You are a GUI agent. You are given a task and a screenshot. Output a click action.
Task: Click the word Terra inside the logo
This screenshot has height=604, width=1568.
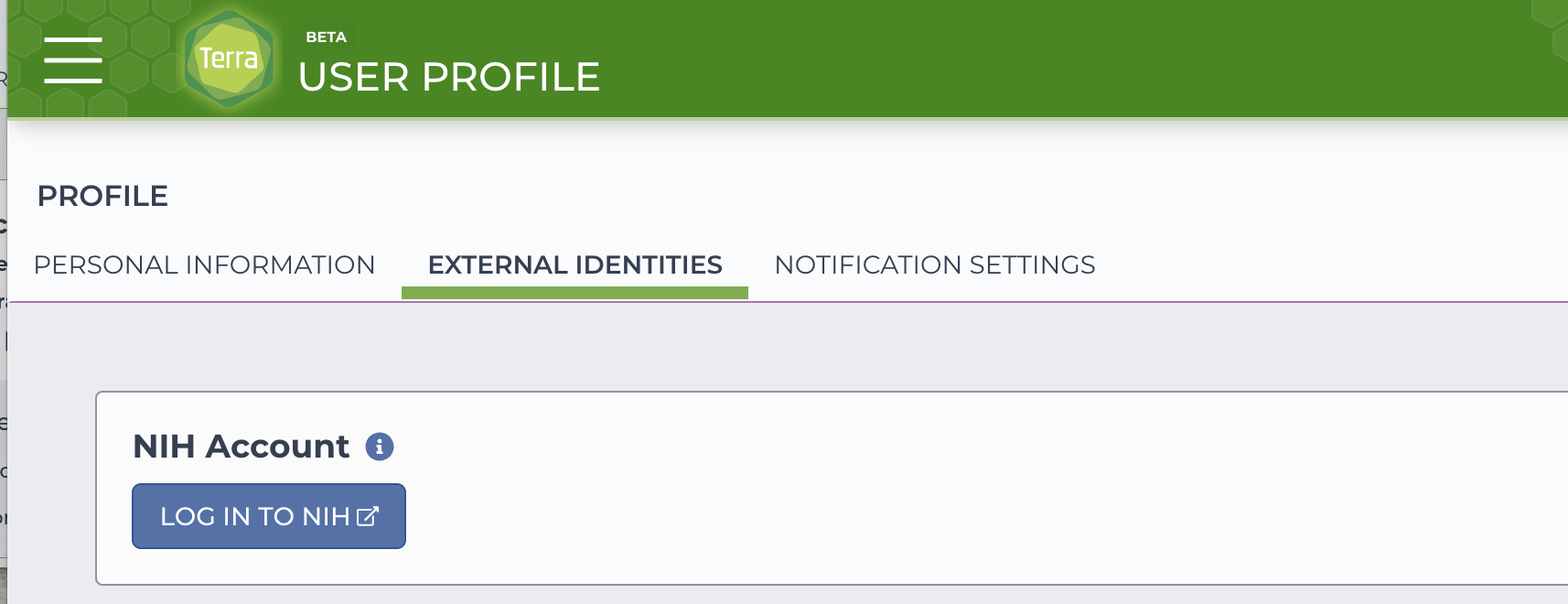coord(229,59)
